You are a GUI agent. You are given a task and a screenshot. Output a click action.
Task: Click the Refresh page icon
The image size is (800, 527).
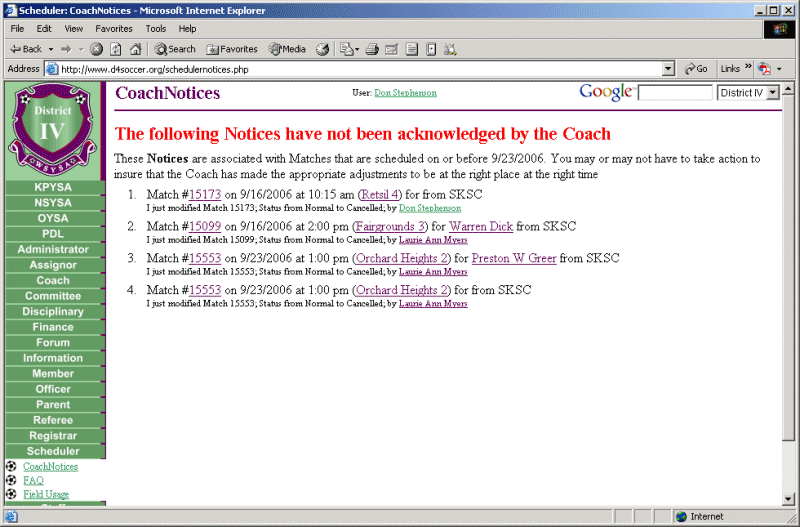pos(116,49)
